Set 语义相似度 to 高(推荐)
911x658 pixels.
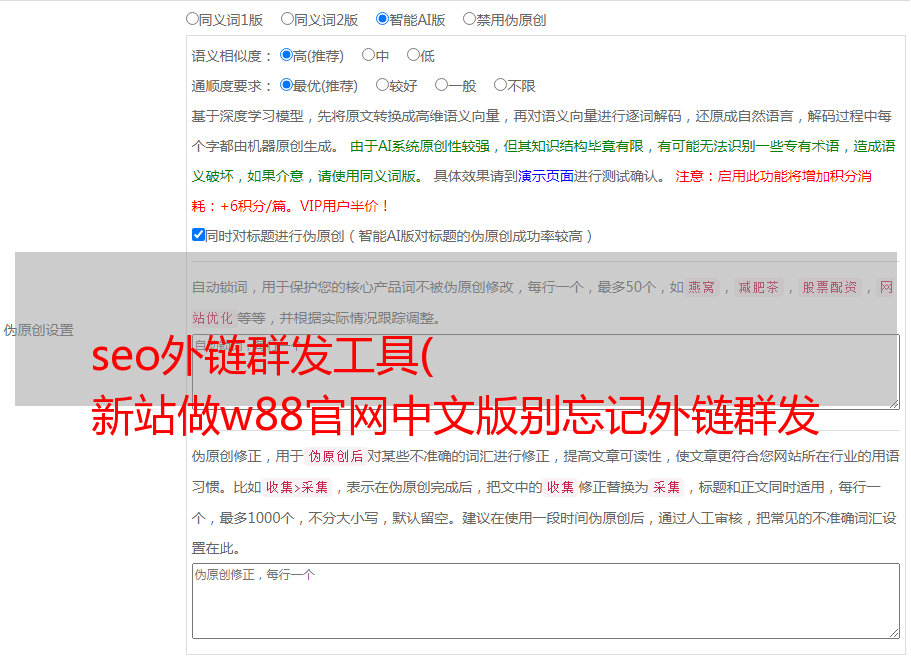(x=286, y=55)
